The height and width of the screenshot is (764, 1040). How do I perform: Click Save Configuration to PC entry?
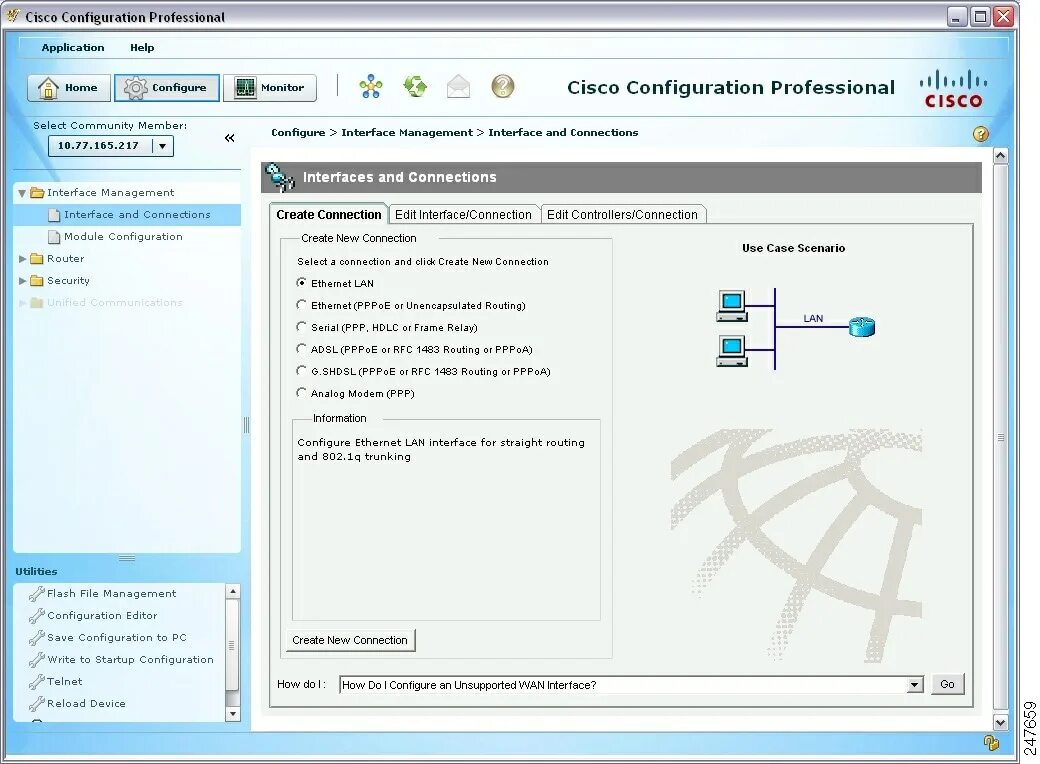click(117, 637)
